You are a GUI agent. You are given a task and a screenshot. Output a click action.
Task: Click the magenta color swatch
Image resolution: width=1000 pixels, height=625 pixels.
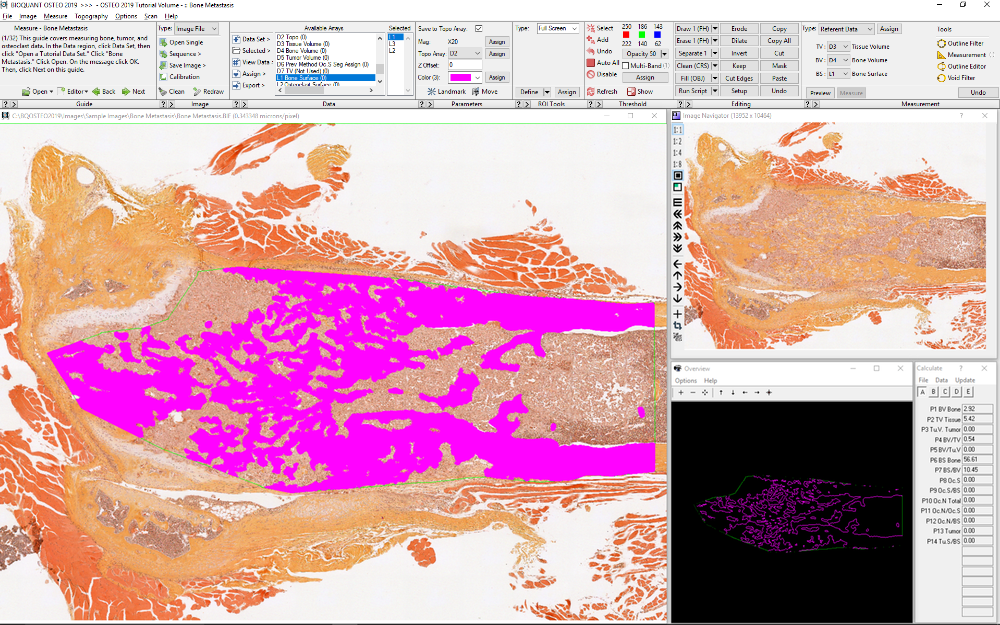[460, 77]
